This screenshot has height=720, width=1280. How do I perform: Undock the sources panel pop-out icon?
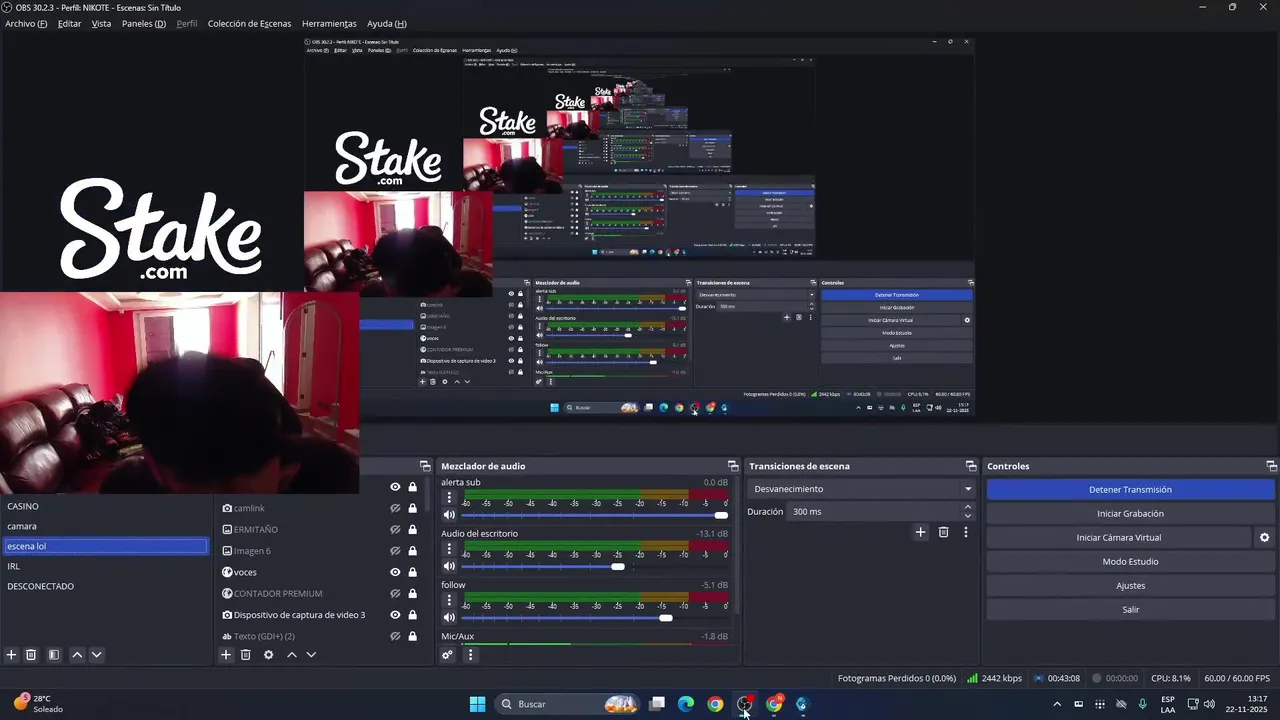point(425,466)
